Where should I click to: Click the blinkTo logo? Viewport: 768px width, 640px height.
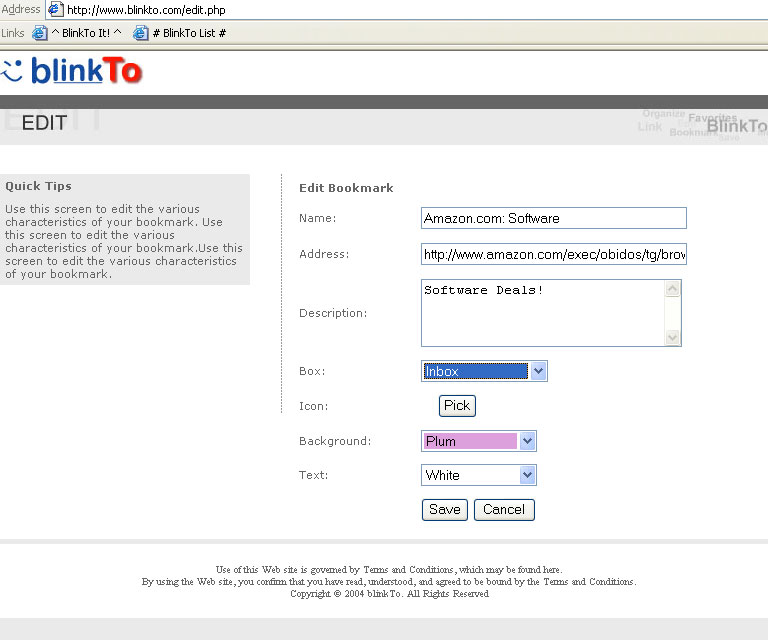coord(72,70)
